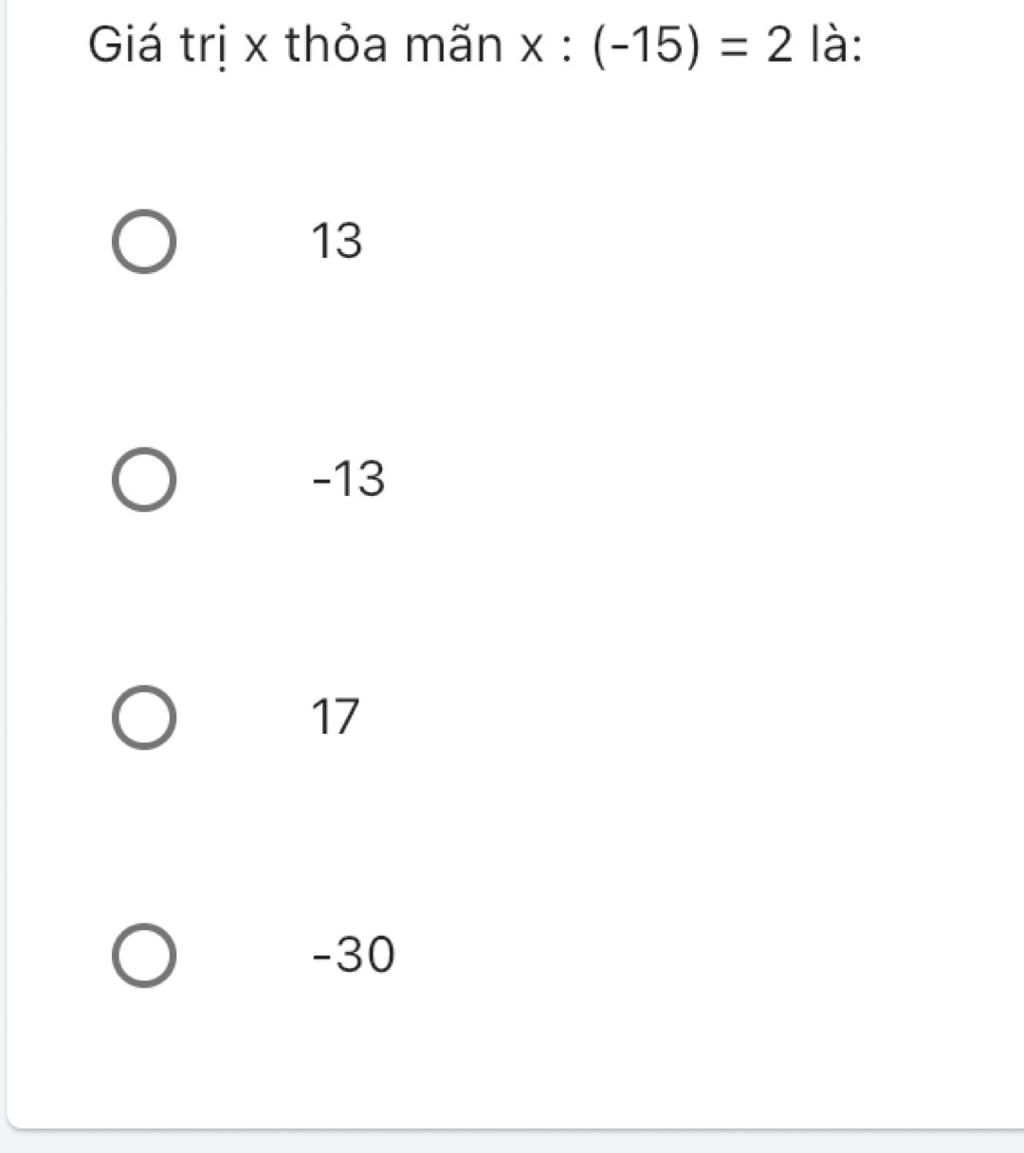The width and height of the screenshot is (1024, 1153).
Task: Select the negative thirteen option circle
Action: click(x=144, y=479)
